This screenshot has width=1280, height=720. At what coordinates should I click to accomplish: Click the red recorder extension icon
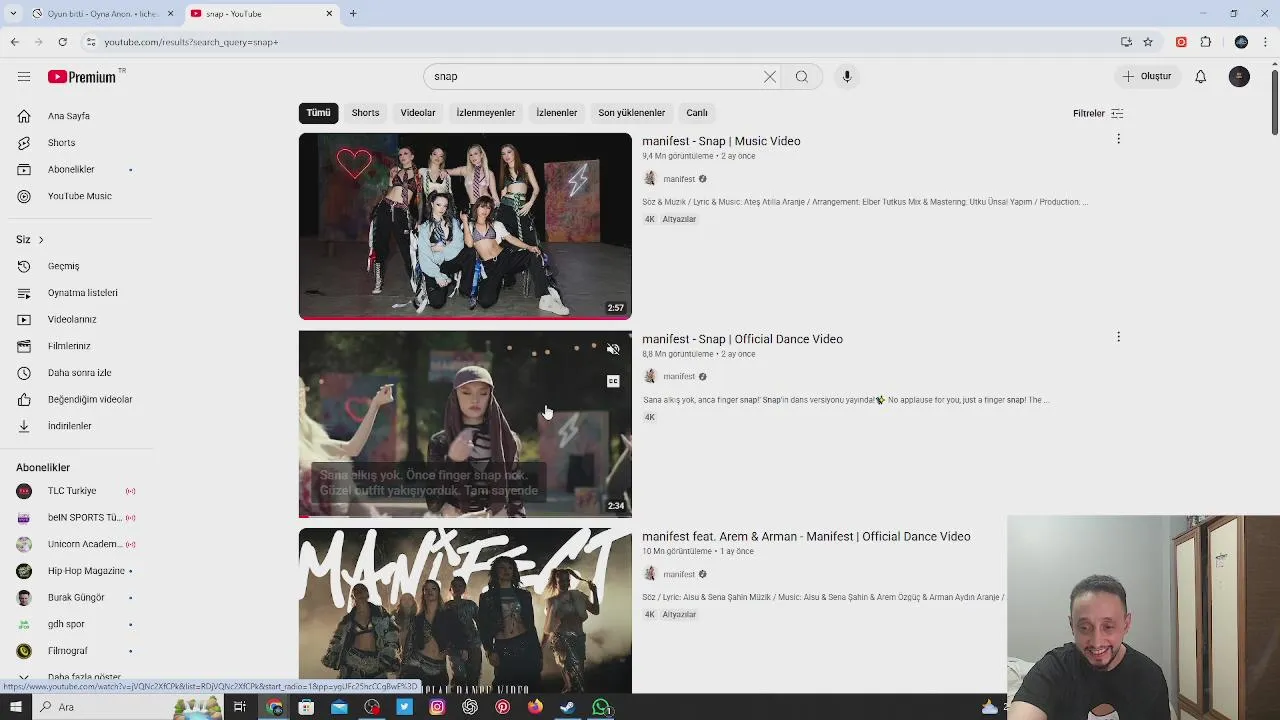tap(1181, 42)
